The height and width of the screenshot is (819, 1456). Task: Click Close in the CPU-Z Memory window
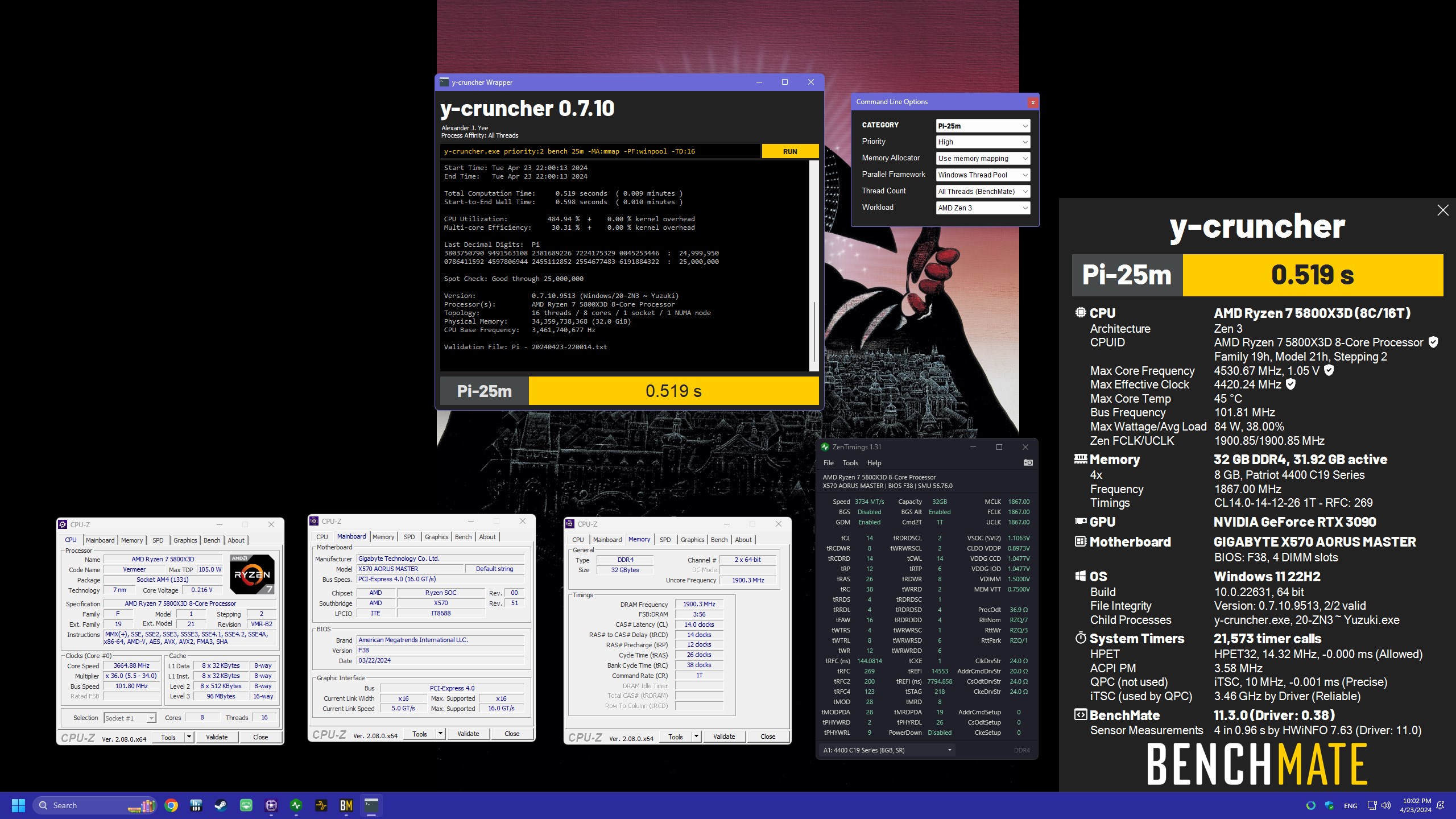(768, 737)
